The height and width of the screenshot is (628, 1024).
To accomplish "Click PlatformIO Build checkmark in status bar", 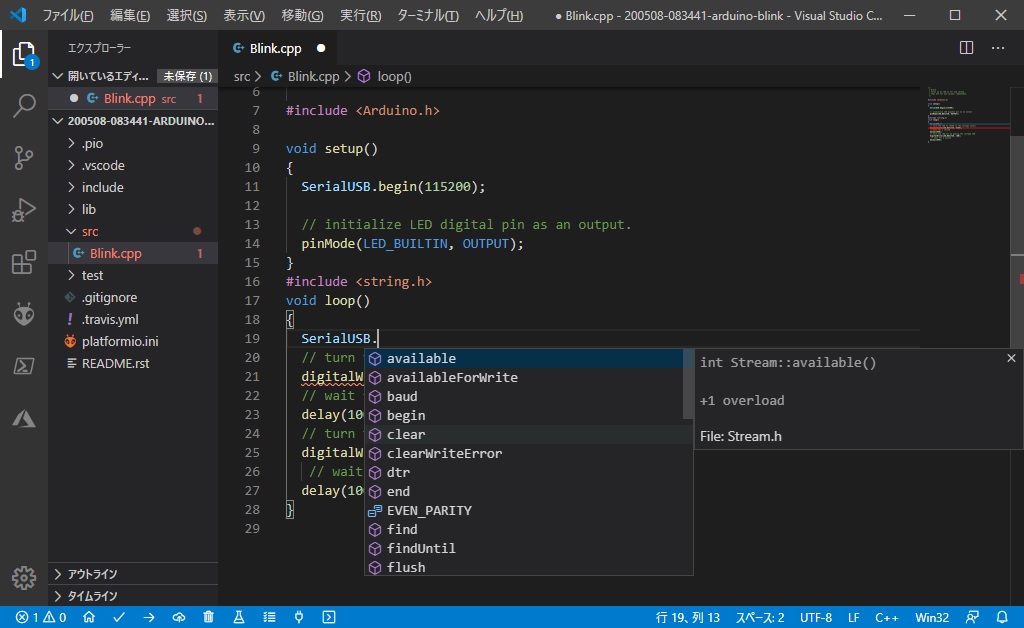I will (x=119, y=618).
